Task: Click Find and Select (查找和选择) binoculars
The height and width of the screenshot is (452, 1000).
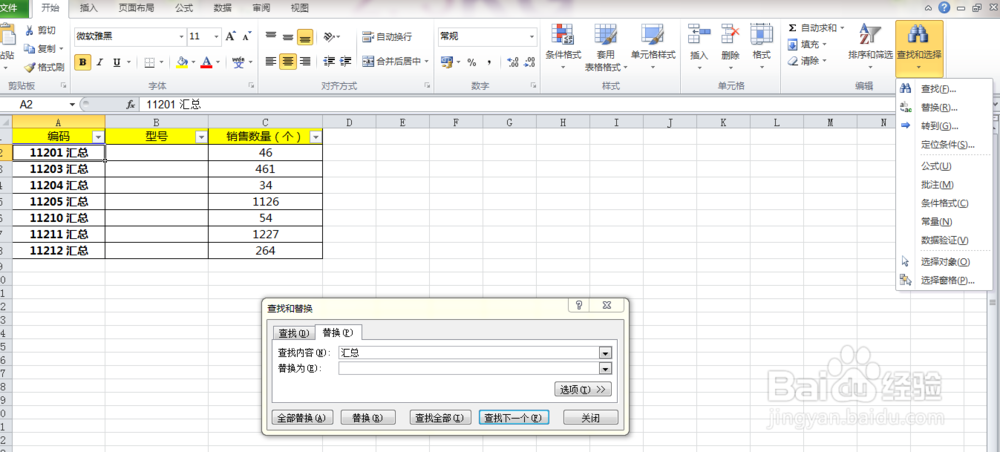Action: coord(918,47)
